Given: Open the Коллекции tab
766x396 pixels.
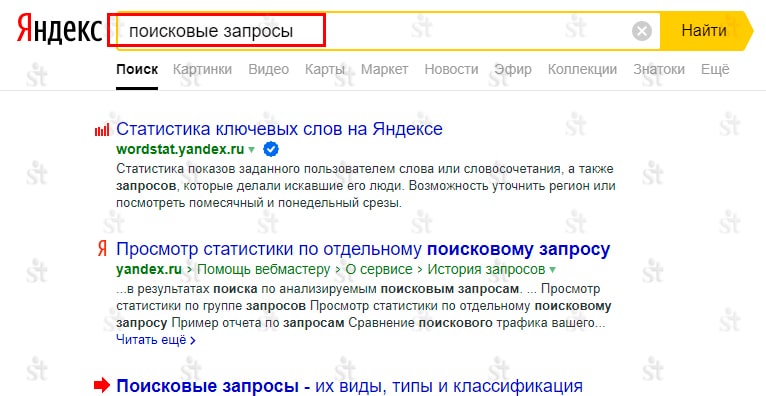Looking at the screenshot, I should 582,69.
